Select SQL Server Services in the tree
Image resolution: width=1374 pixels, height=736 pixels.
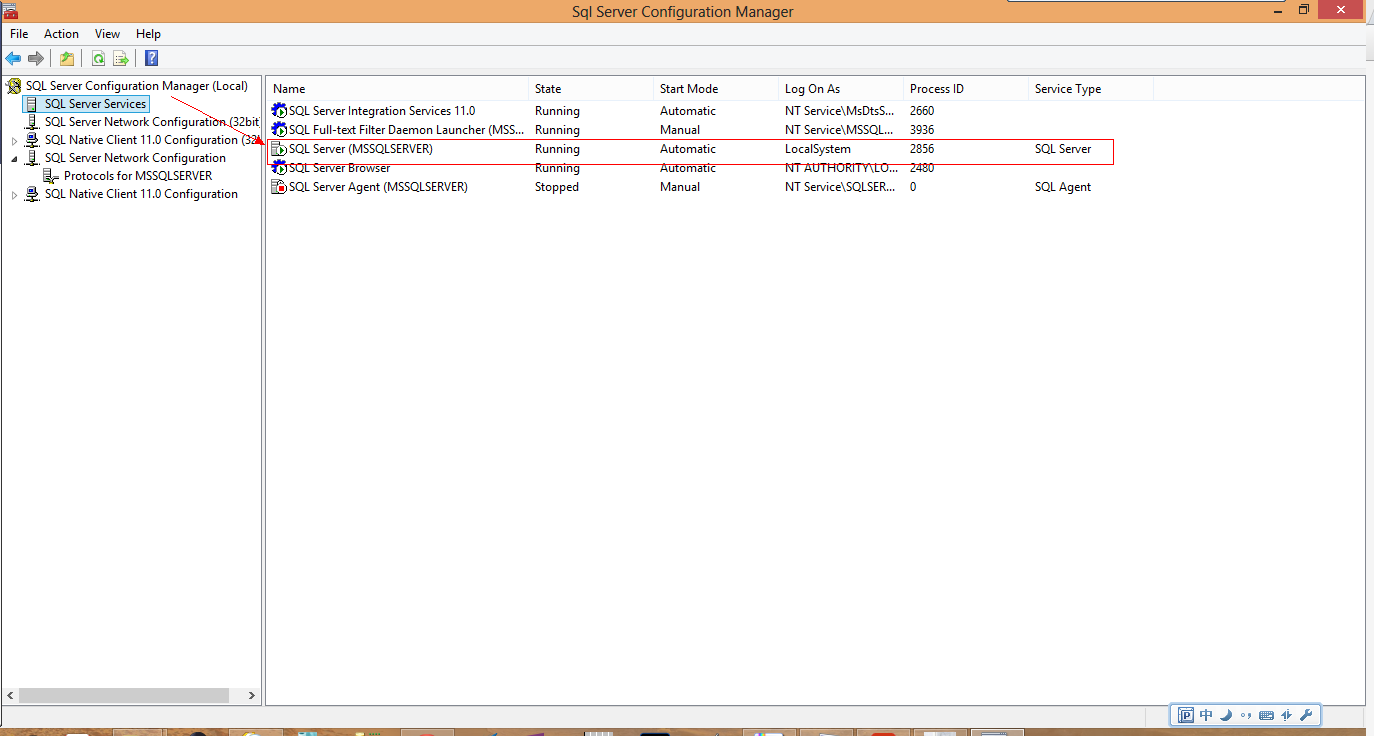(x=95, y=104)
